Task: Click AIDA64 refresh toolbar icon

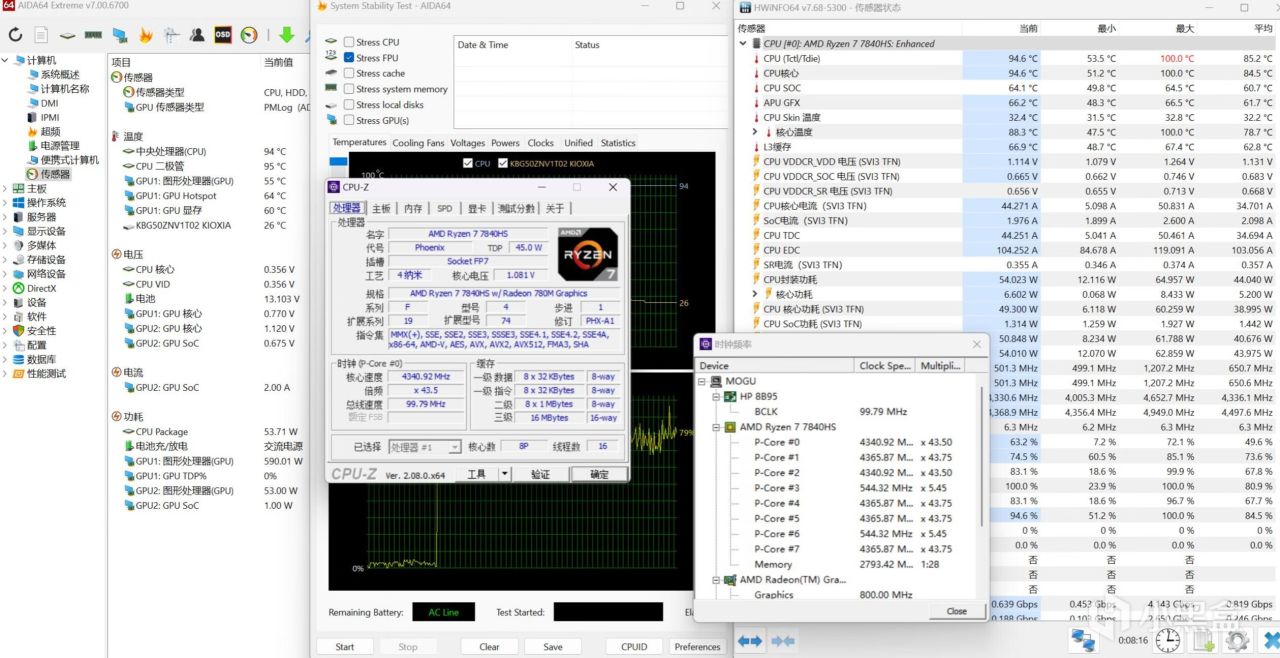Action: [15, 35]
